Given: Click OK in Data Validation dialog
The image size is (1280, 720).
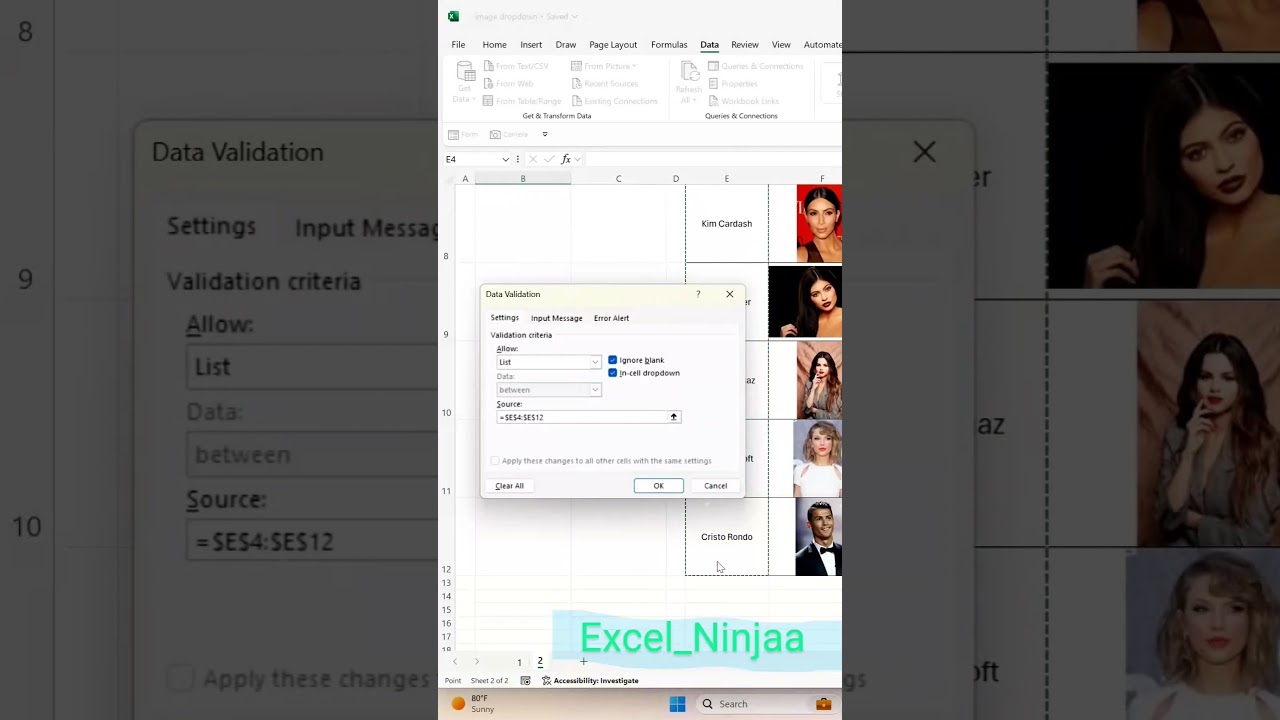Looking at the screenshot, I should tap(658, 486).
